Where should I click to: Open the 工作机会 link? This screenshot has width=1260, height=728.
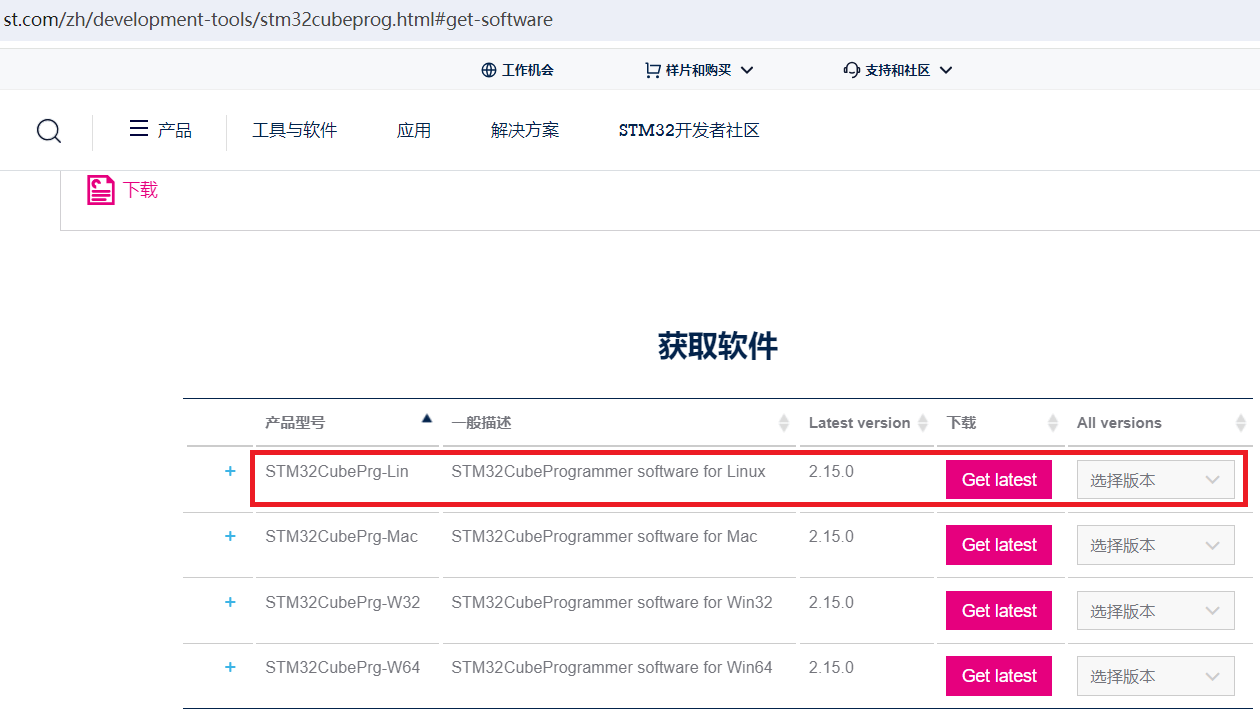pos(528,70)
